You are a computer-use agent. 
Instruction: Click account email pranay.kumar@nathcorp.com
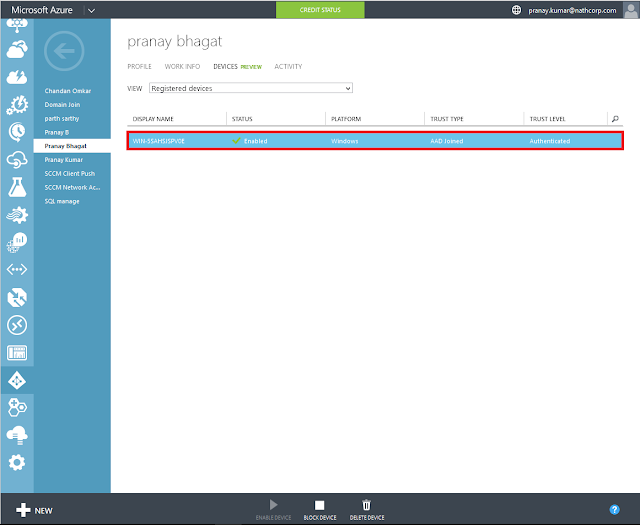pyautogui.click(x=572, y=10)
